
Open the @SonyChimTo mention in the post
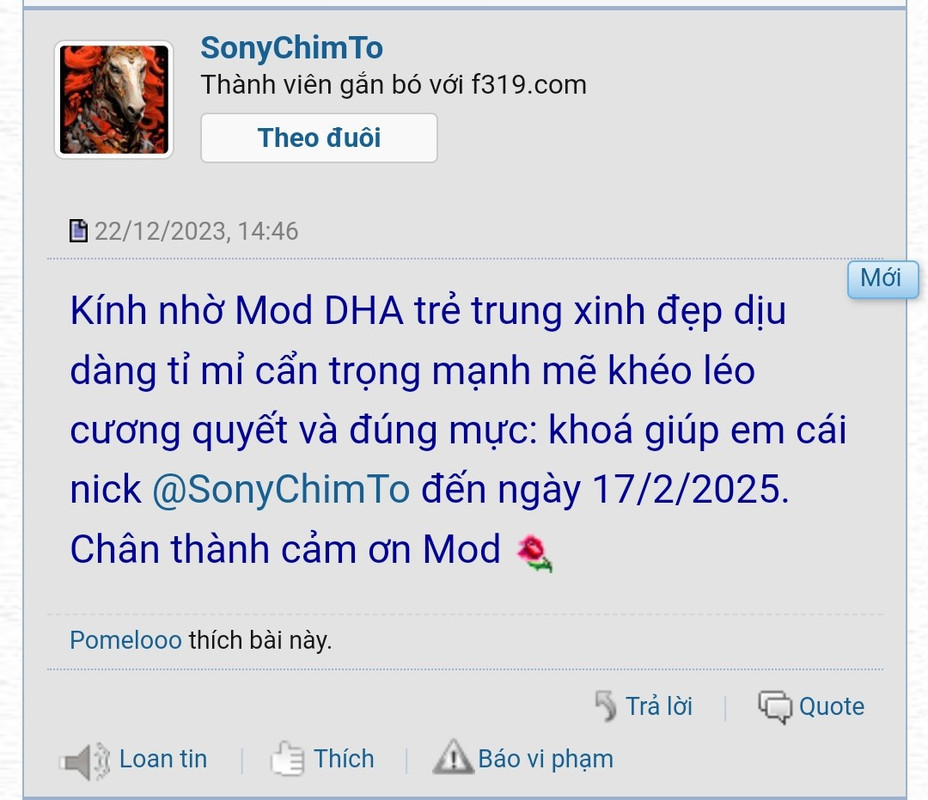click(x=281, y=489)
